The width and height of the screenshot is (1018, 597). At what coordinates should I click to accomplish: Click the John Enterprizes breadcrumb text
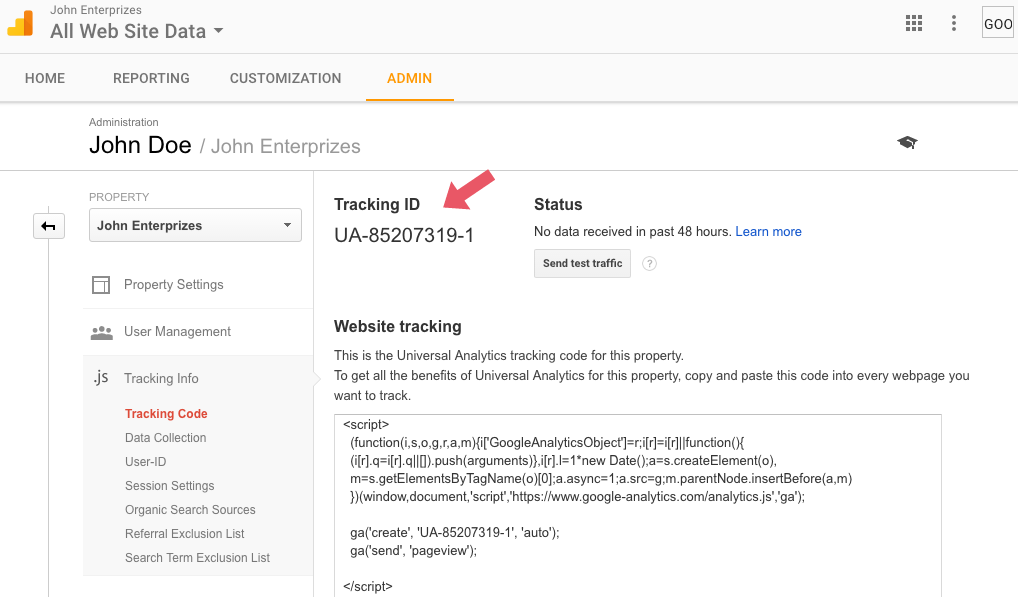pos(285,147)
